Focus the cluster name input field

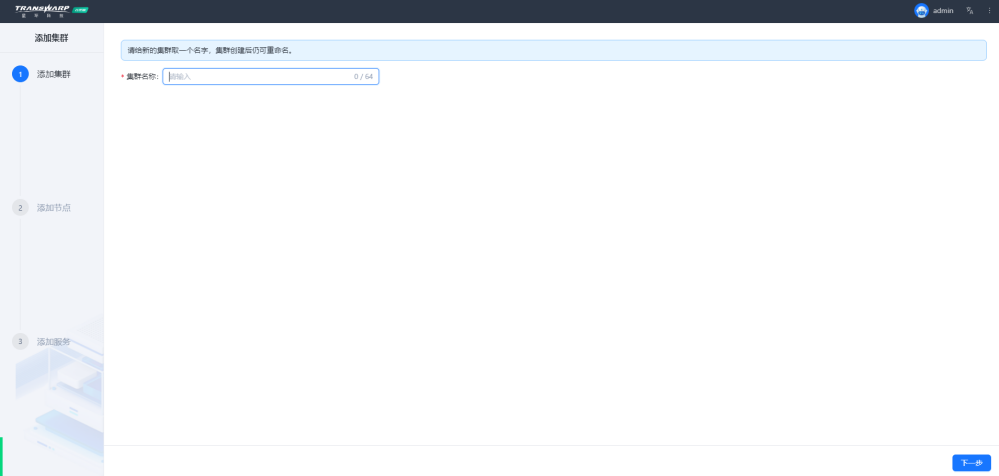tap(271, 76)
